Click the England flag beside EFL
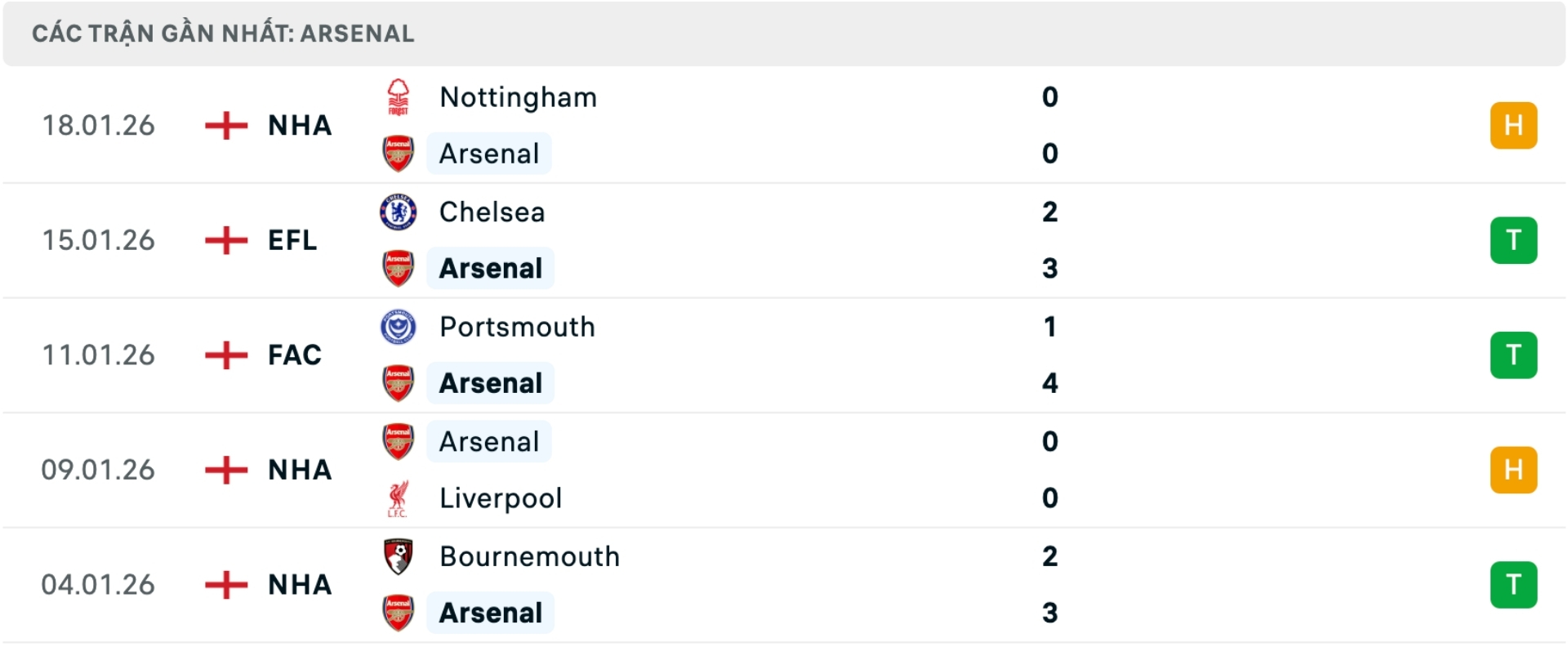Screen dimensions: 1568x647 tap(225, 239)
